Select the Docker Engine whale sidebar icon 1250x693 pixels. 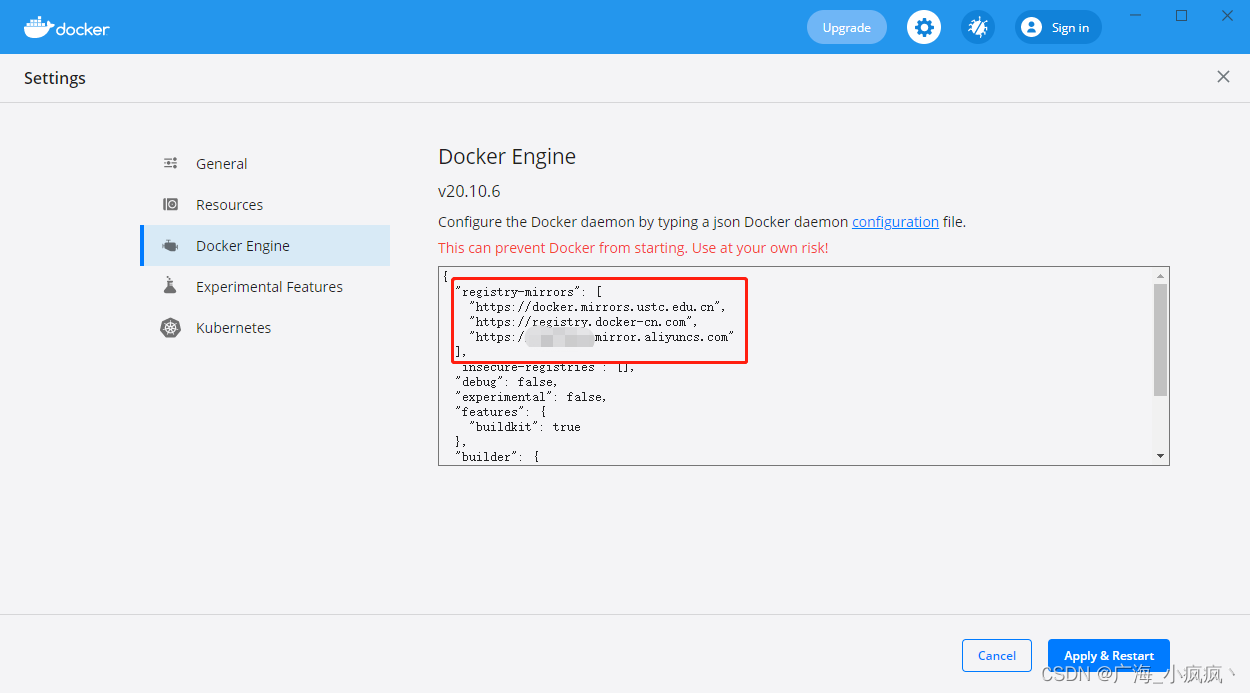point(170,245)
